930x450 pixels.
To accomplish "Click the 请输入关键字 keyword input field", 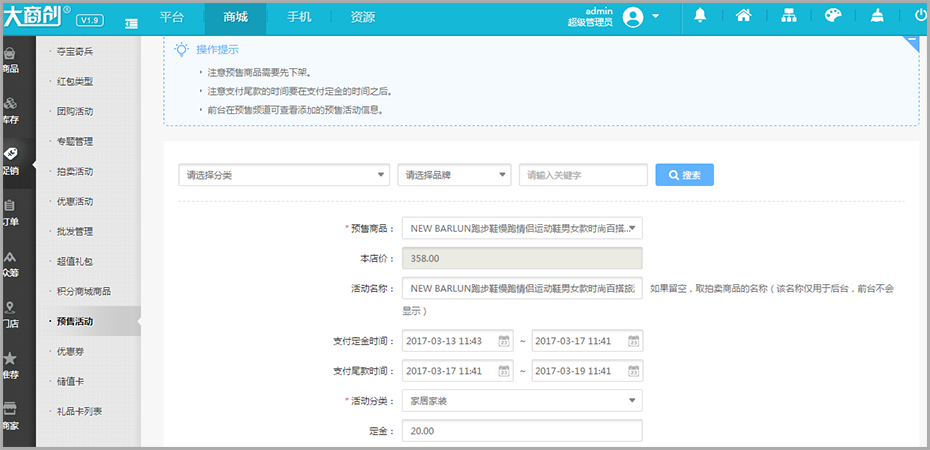I will pos(583,175).
